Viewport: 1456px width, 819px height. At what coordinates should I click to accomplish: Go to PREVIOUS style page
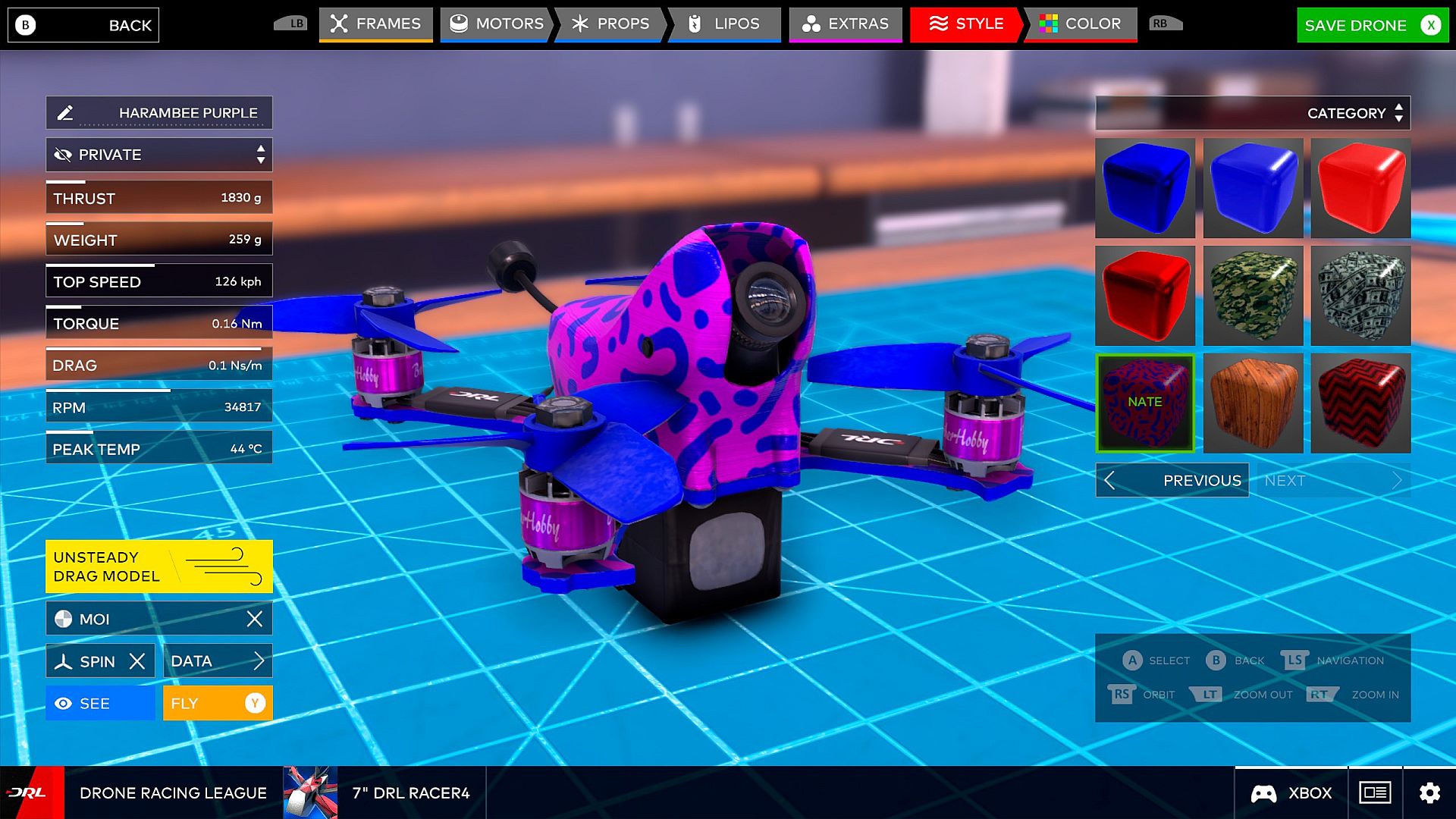[1172, 481]
